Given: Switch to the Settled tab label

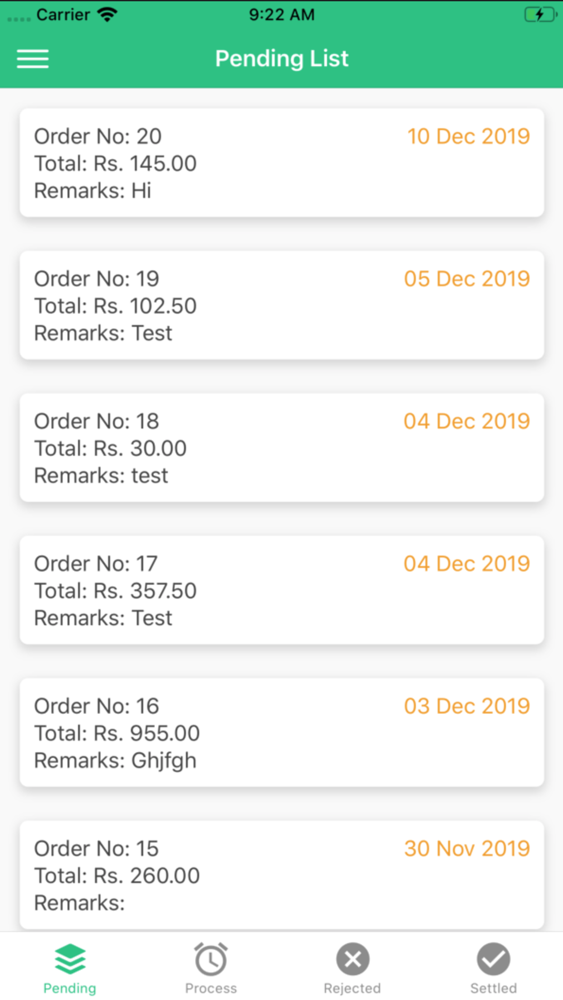Looking at the screenshot, I should pos(494,988).
